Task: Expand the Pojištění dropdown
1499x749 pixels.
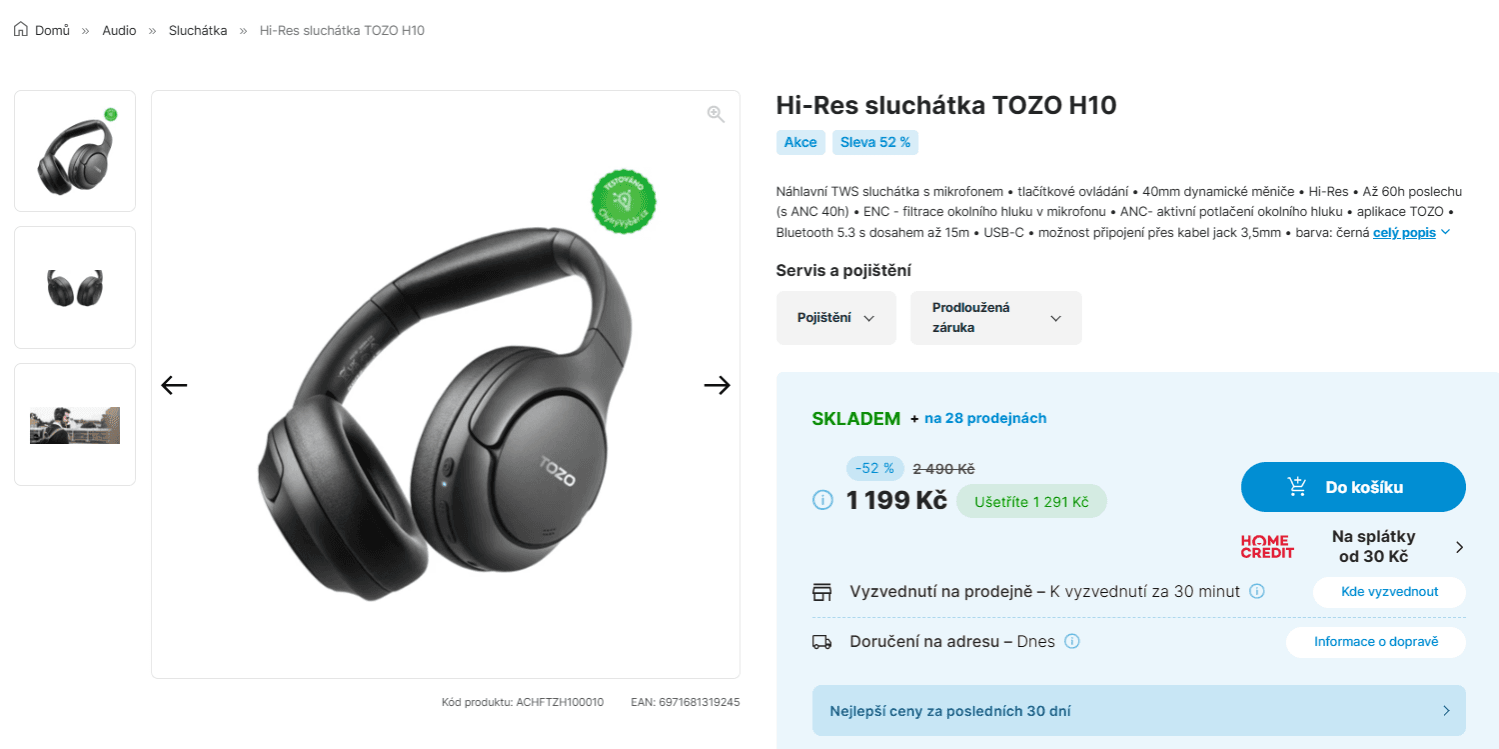Action: pos(836,318)
